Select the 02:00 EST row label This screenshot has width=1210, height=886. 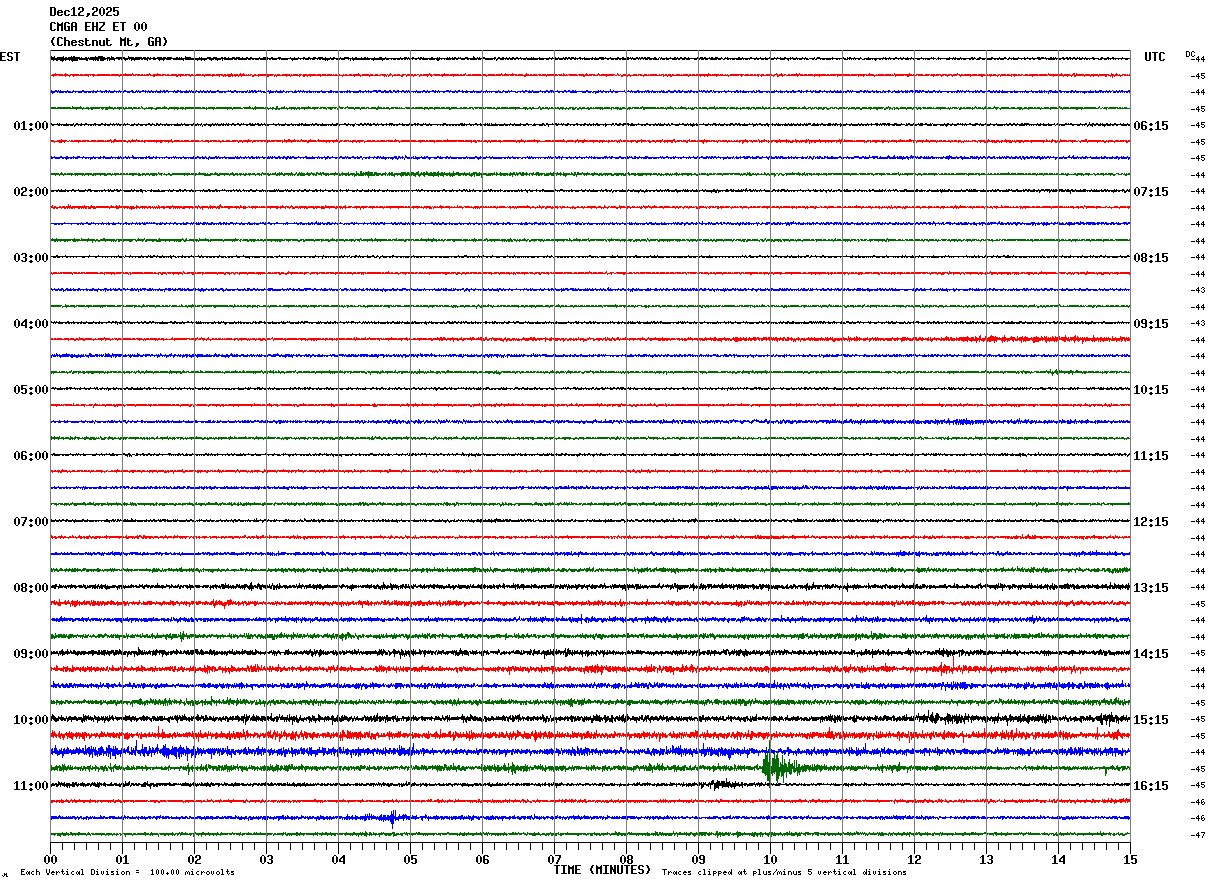31,192
